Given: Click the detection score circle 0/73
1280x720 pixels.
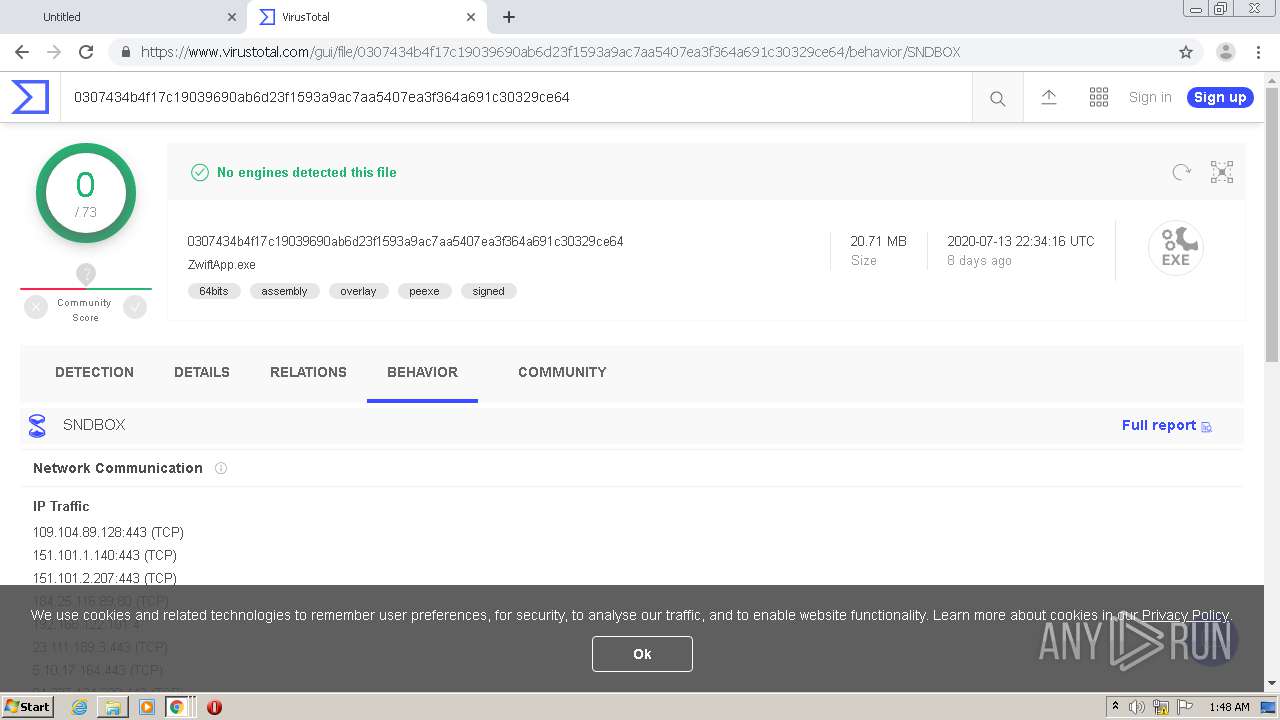Looking at the screenshot, I should coord(86,193).
